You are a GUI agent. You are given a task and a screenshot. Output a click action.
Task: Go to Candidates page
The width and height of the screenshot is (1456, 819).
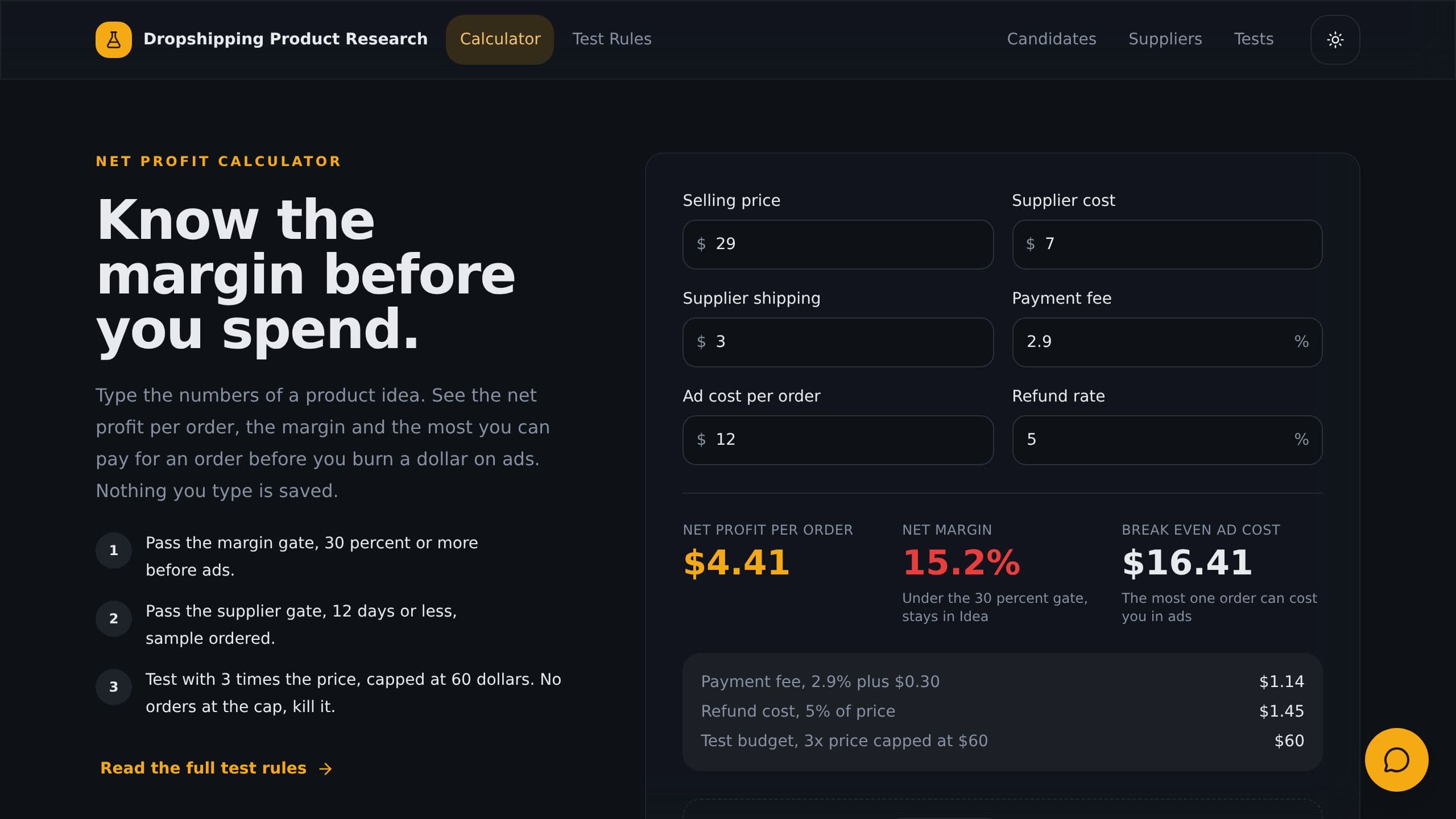click(1052, 39)
